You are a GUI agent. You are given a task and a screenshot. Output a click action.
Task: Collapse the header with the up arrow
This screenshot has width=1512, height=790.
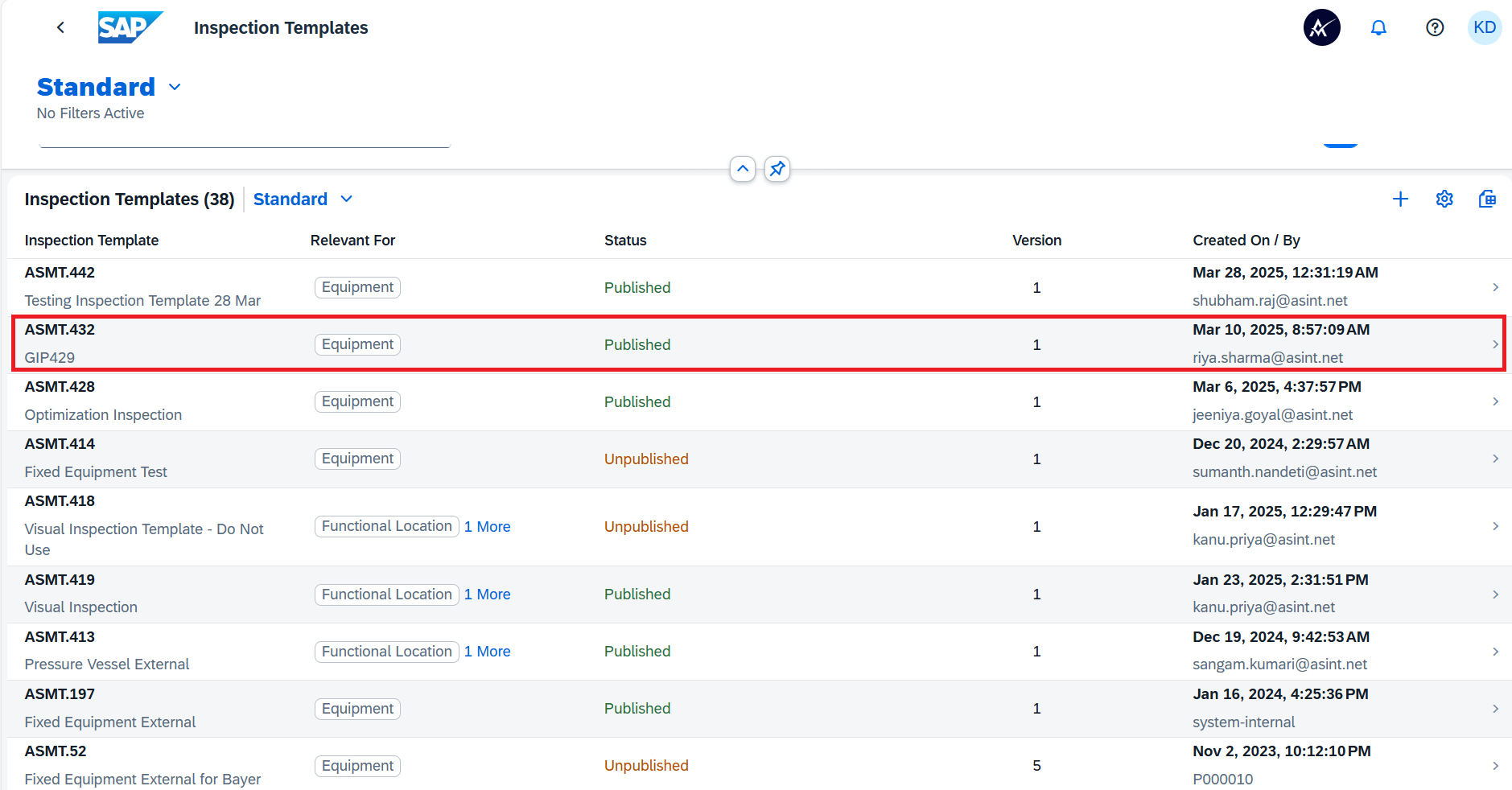(742, 169)
